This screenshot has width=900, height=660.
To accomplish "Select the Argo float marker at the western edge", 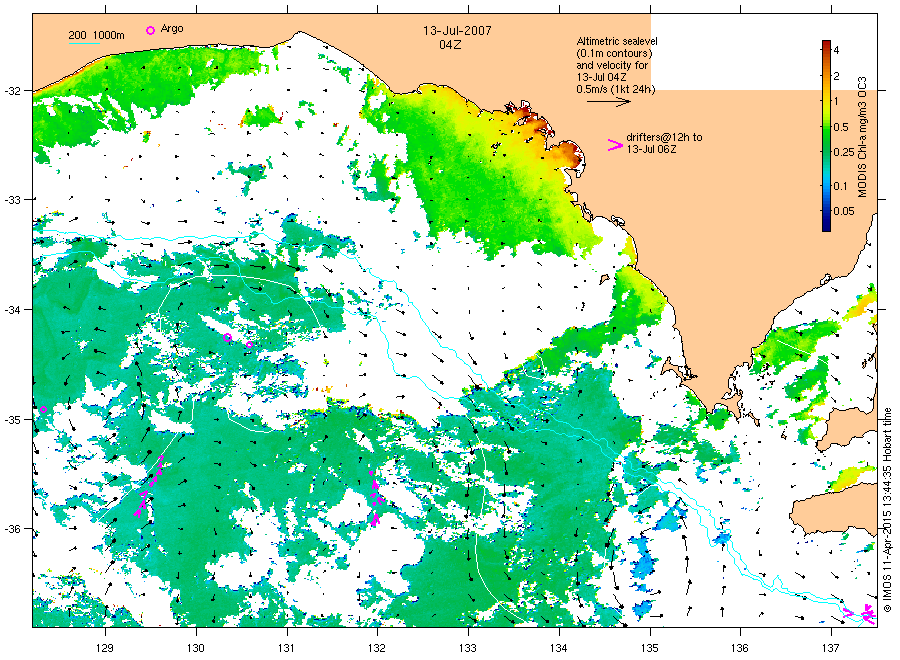I will (x=43, y=409).
